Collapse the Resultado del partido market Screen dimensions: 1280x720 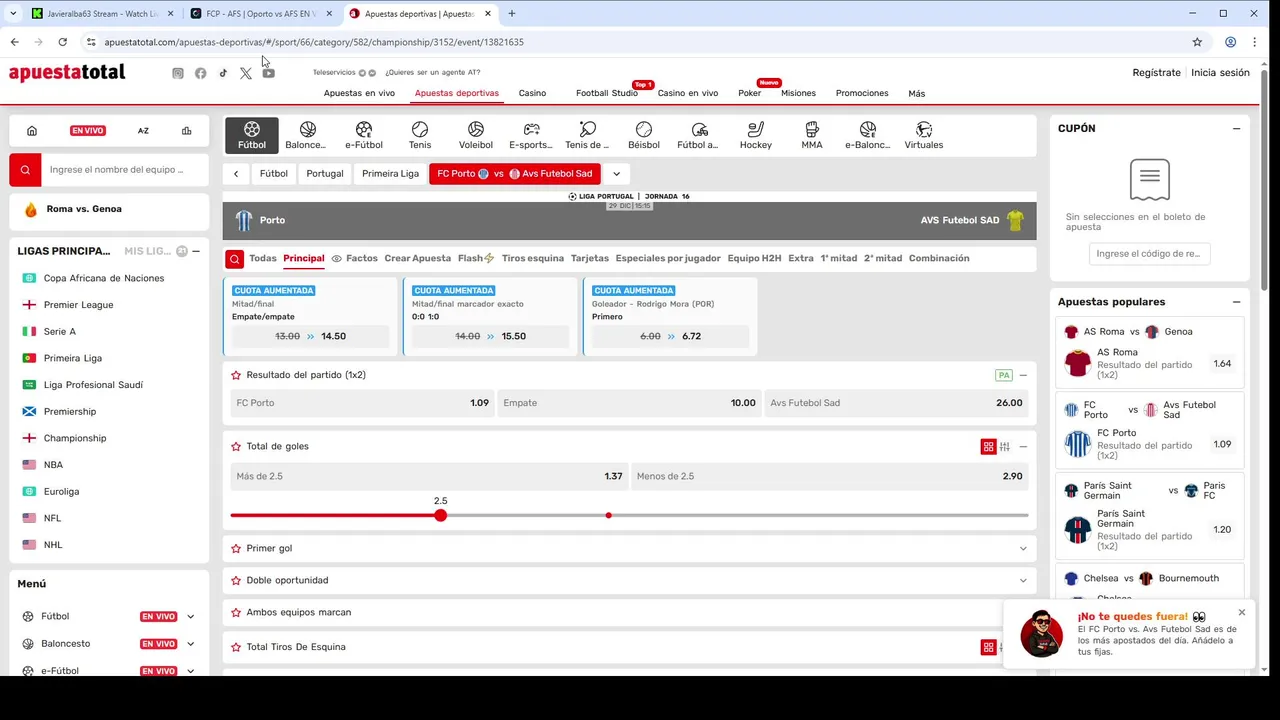tap(1023, 375)
